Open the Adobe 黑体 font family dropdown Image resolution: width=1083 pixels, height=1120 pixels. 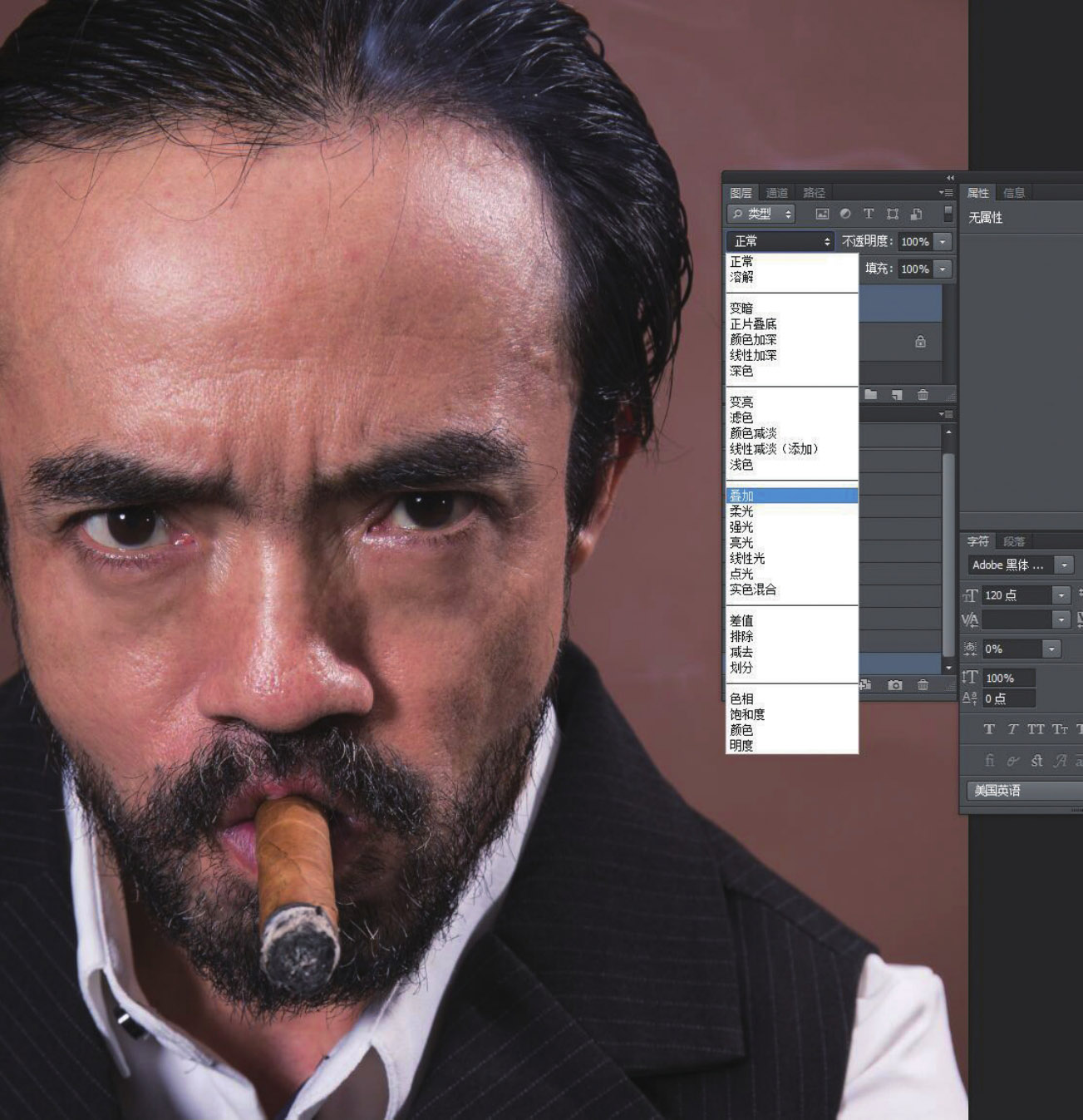[1064, 565]
